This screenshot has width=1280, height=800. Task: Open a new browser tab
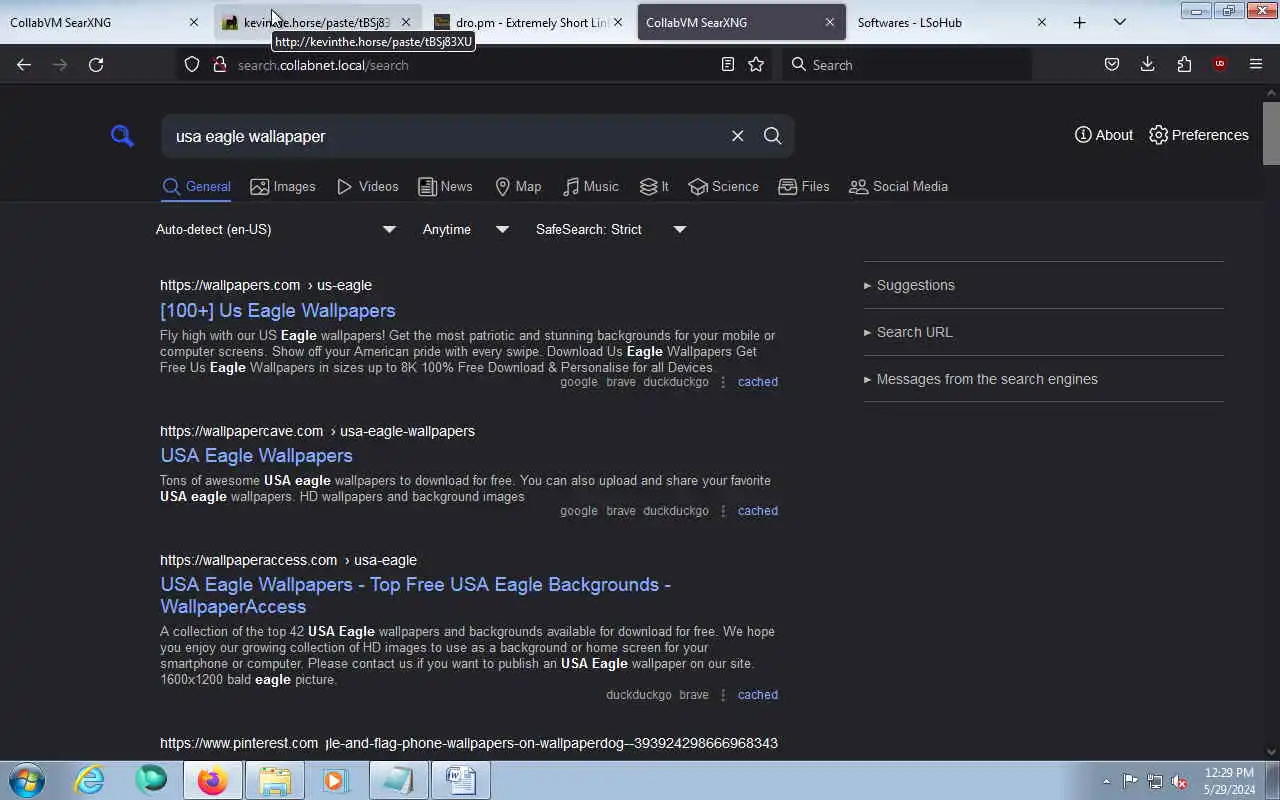point(1079,22)
